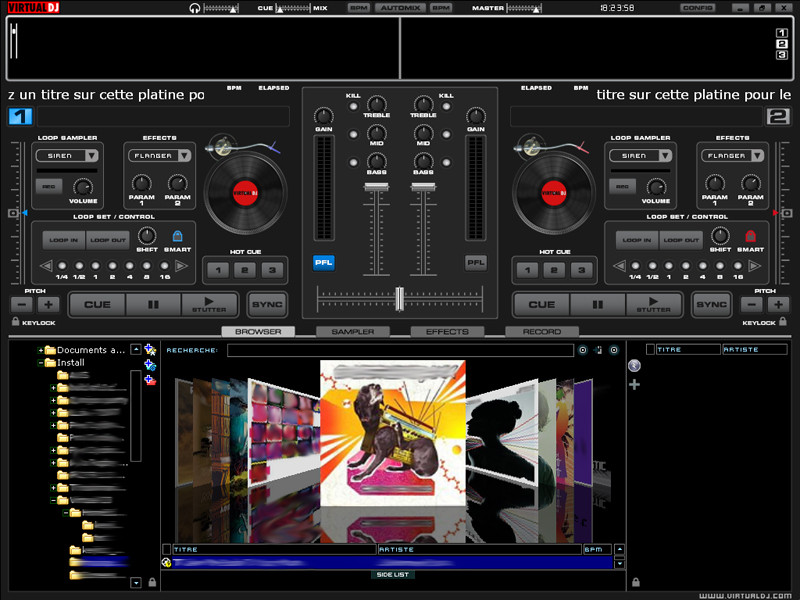Select deck 1 number icon
This screenshot has height=600, width=800.
coord(20,116)
